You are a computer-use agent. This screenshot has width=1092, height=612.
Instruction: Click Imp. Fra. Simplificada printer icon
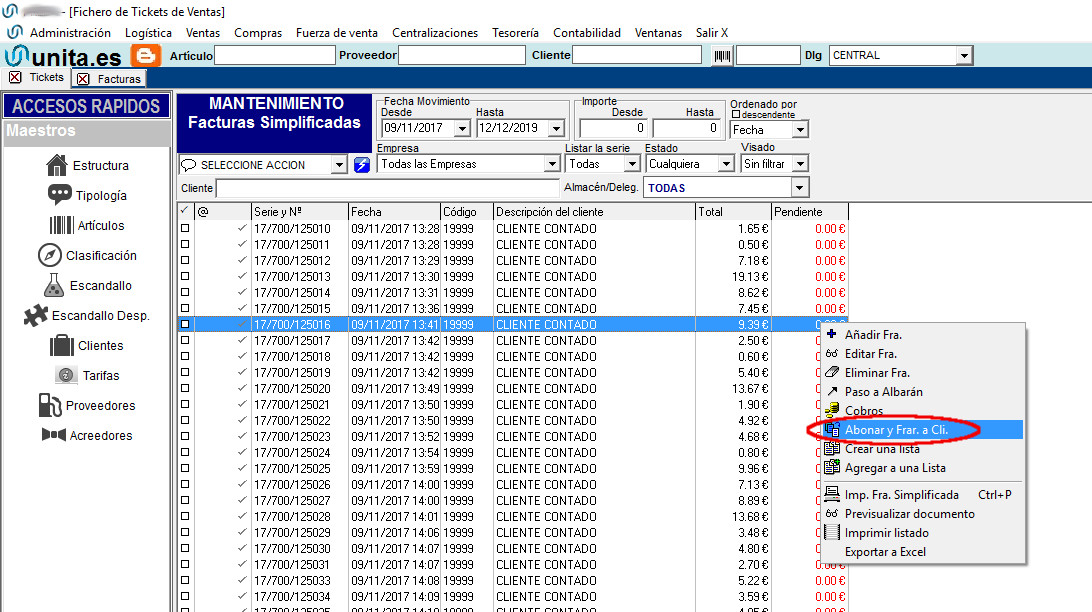tap(832, 494)
